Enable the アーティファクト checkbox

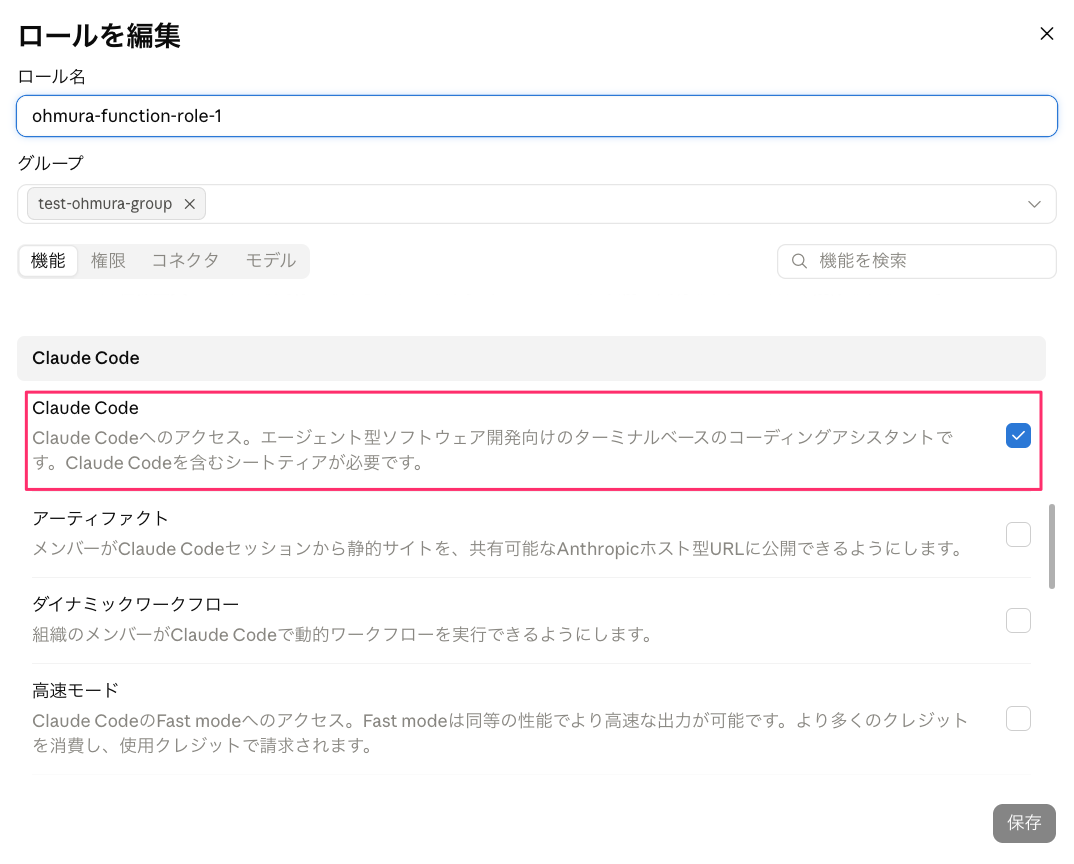pos(1018,534)
